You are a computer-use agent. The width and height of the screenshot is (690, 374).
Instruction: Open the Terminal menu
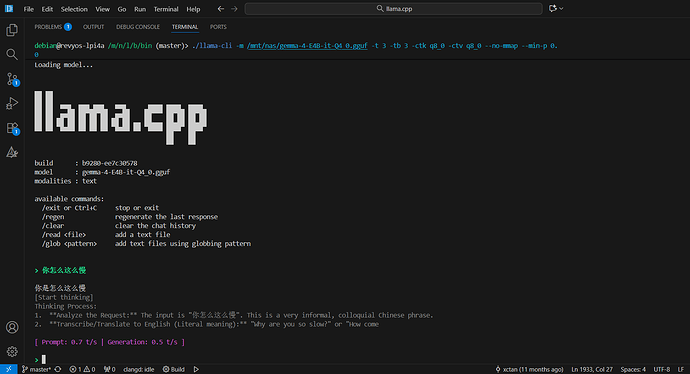coord(166,9)
